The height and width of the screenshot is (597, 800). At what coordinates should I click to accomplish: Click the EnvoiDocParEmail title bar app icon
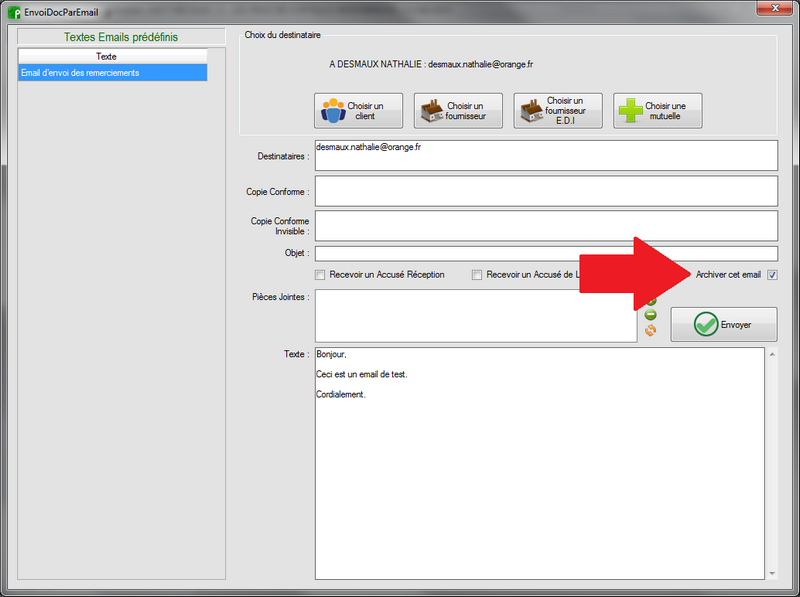coord(14,12)
